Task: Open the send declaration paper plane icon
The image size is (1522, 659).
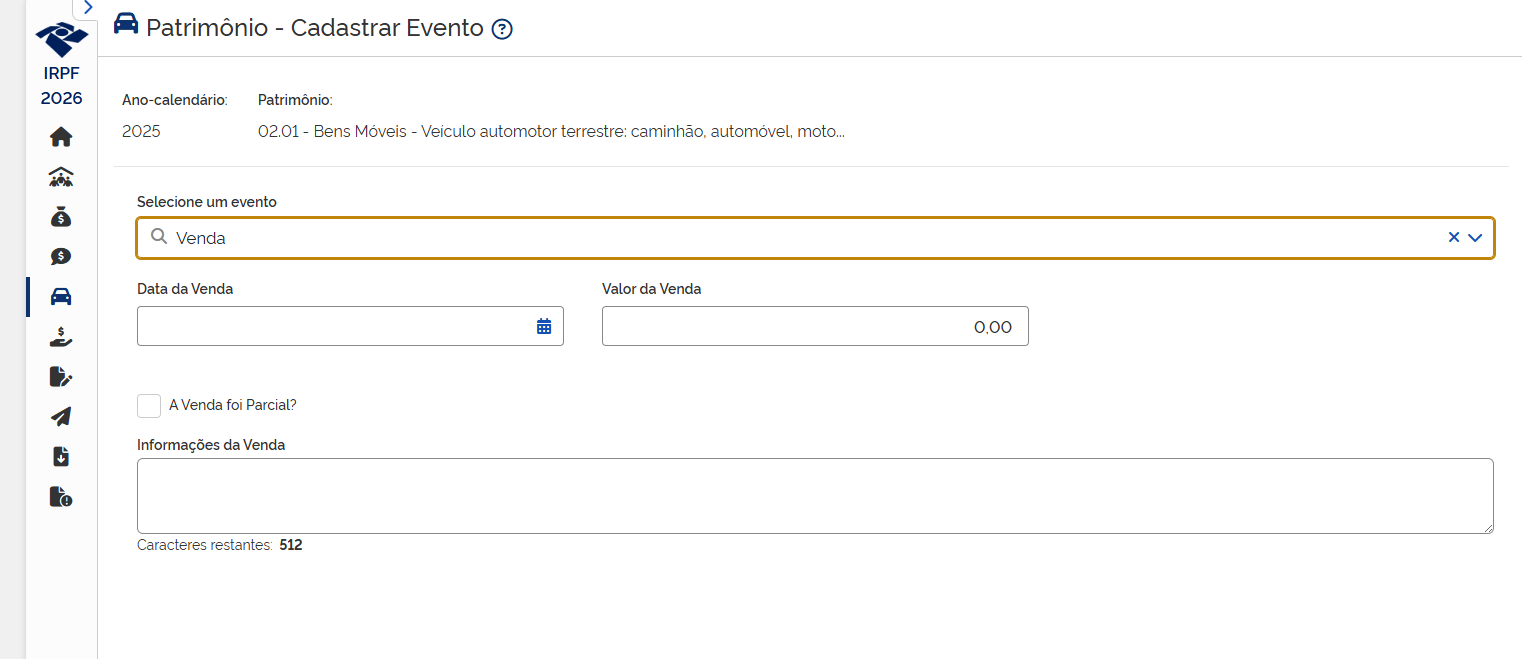Action: (x=60, y=416)
